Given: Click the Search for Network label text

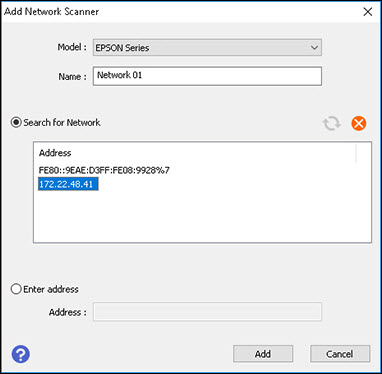Looking at the screenshot, I should (x=62, y=123).
